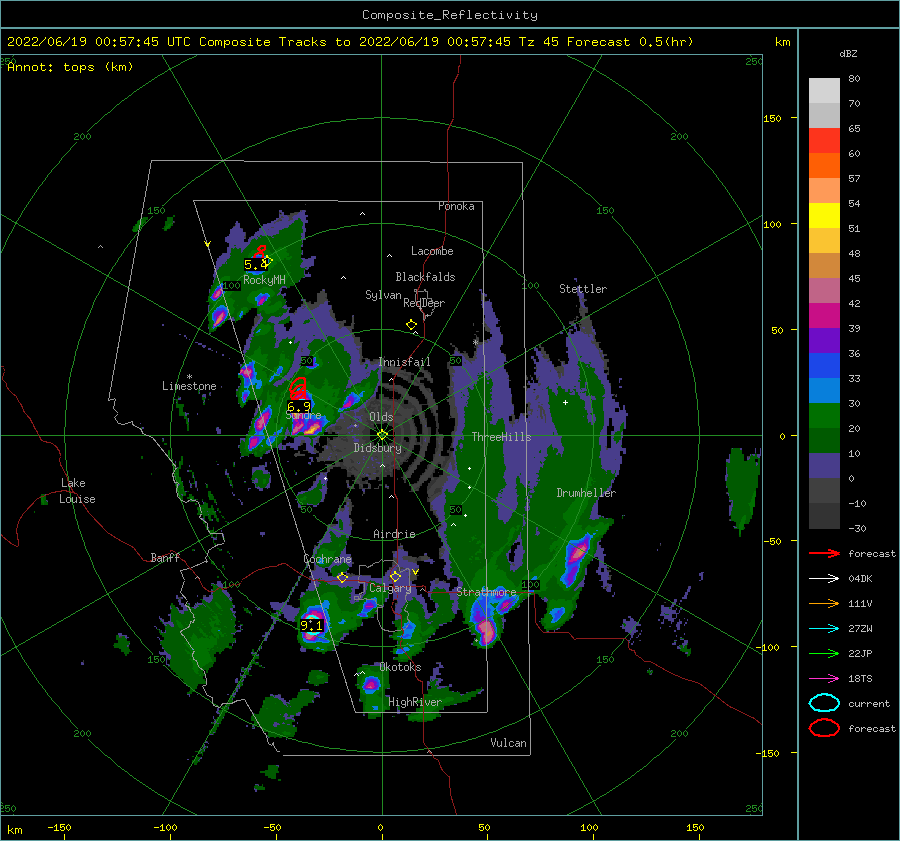Image resolution: width=900 pixels, height=841 pixels.
Task: Click the cyan current ellipse in legend
Action: [x=824, y=703]
